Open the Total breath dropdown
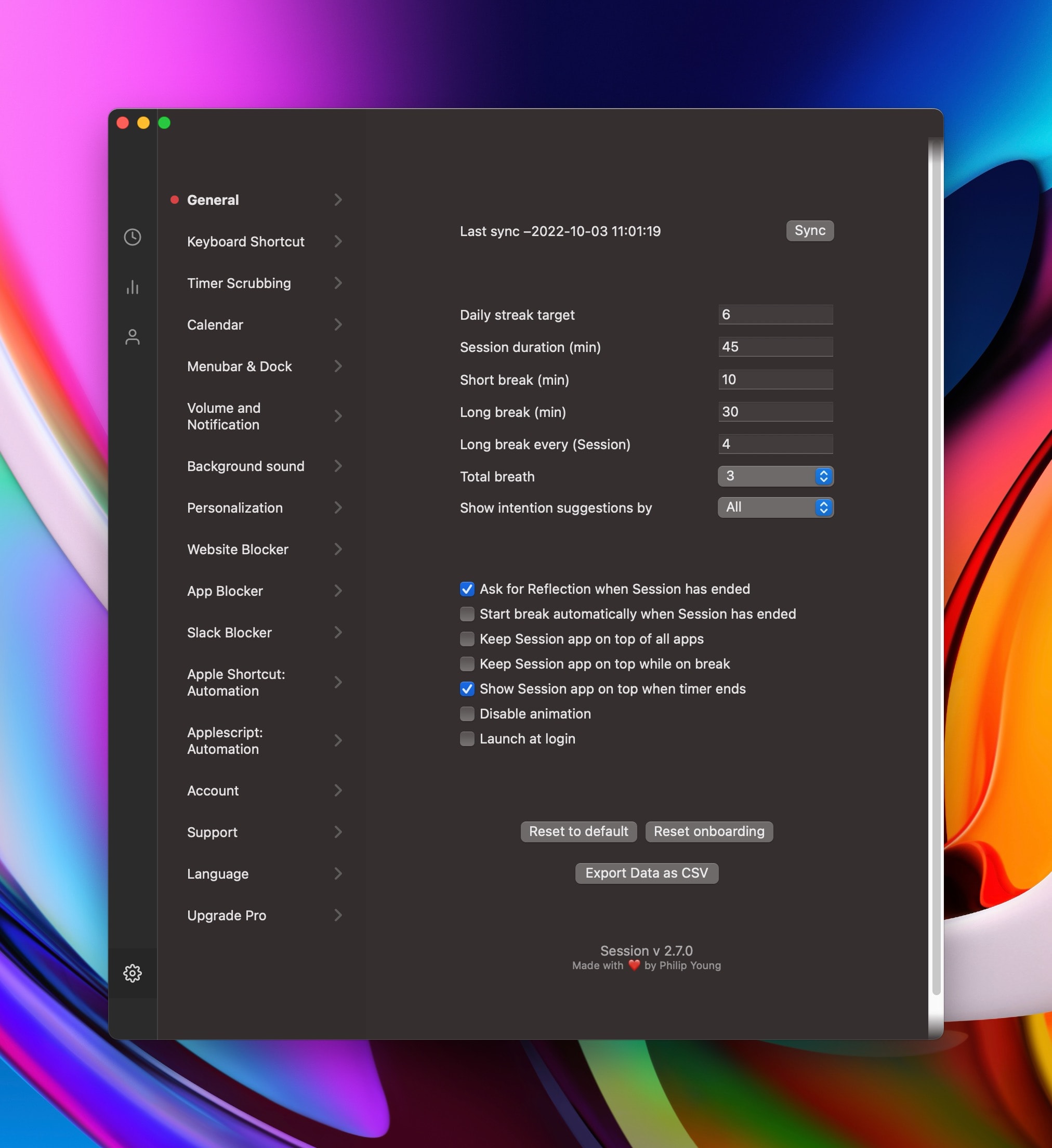 pyautogui.click(x=775, y=476)
